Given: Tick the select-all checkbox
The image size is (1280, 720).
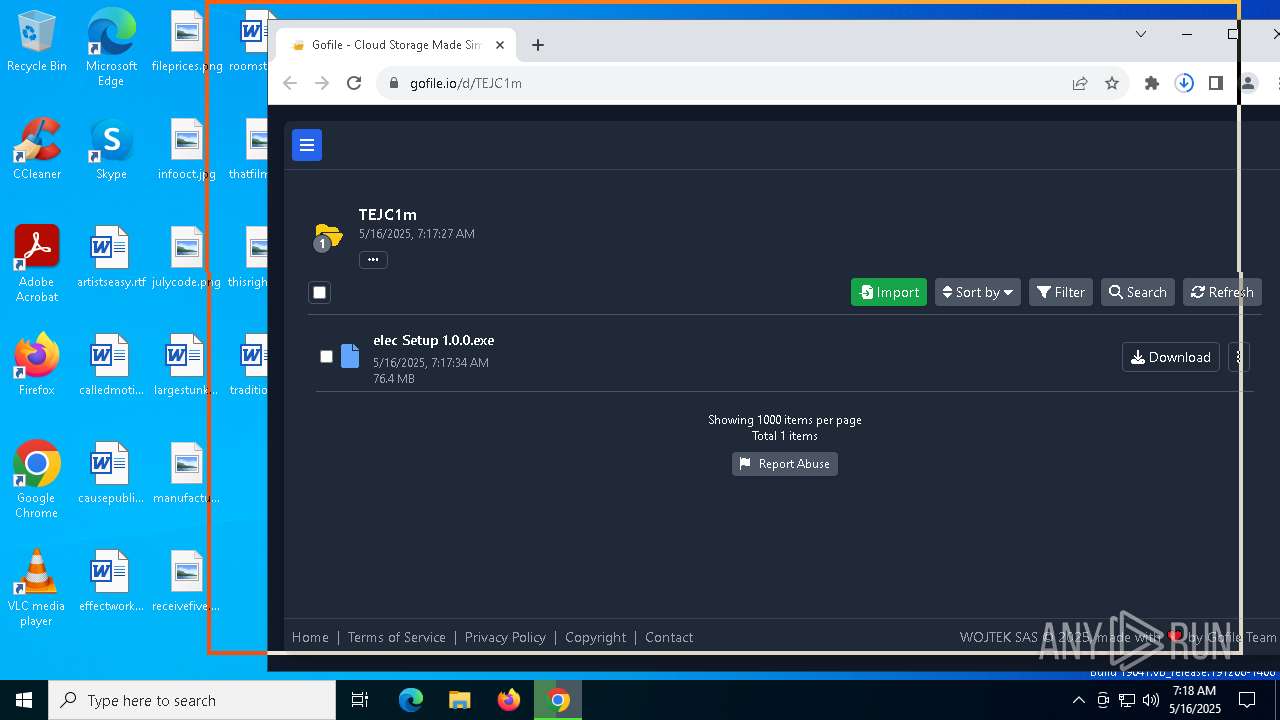Looking at the screenshot, I should click(320, 292).
